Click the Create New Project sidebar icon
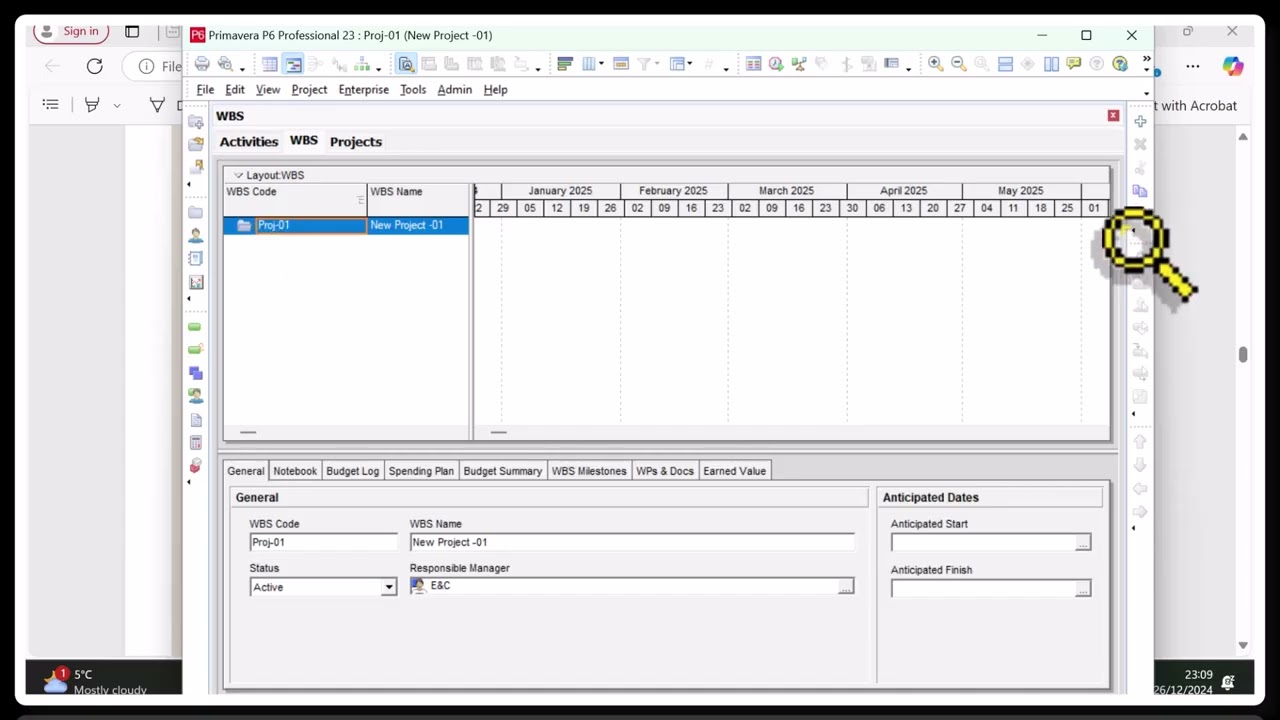The width and height of the screenshot is (1280, 720). pos(195,121)
